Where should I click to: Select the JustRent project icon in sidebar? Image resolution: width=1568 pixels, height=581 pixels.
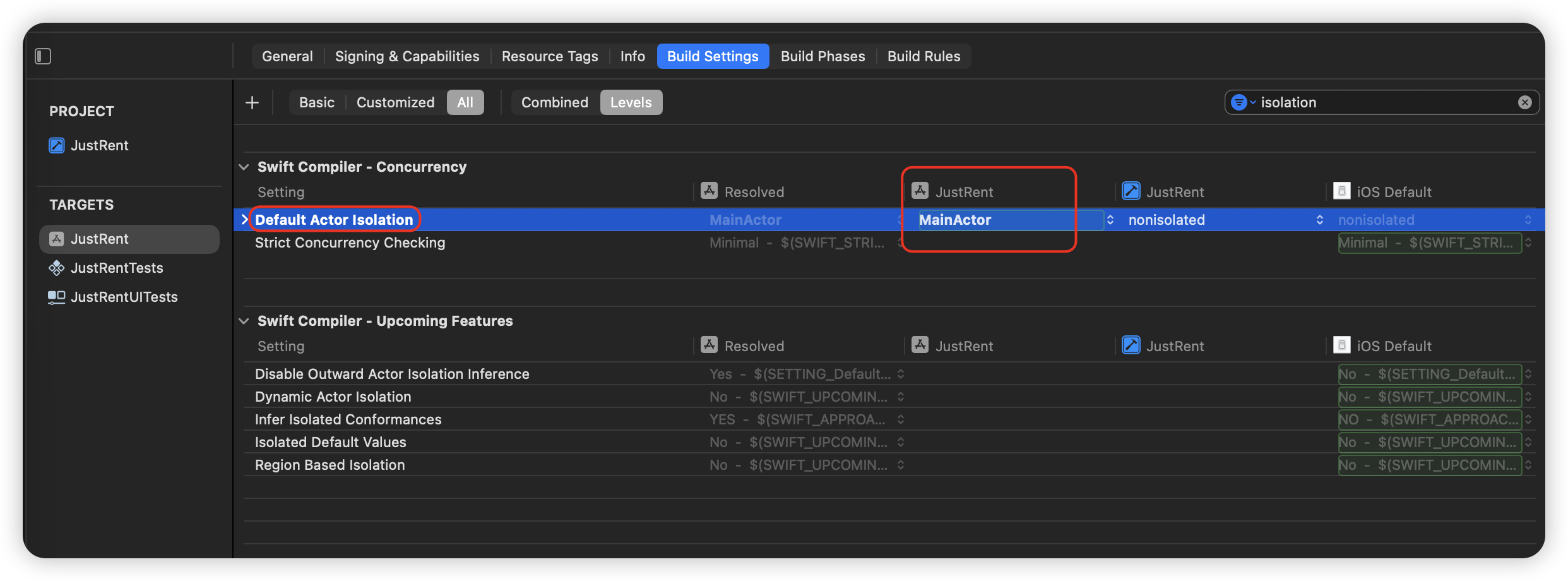[x=57, y=145]
